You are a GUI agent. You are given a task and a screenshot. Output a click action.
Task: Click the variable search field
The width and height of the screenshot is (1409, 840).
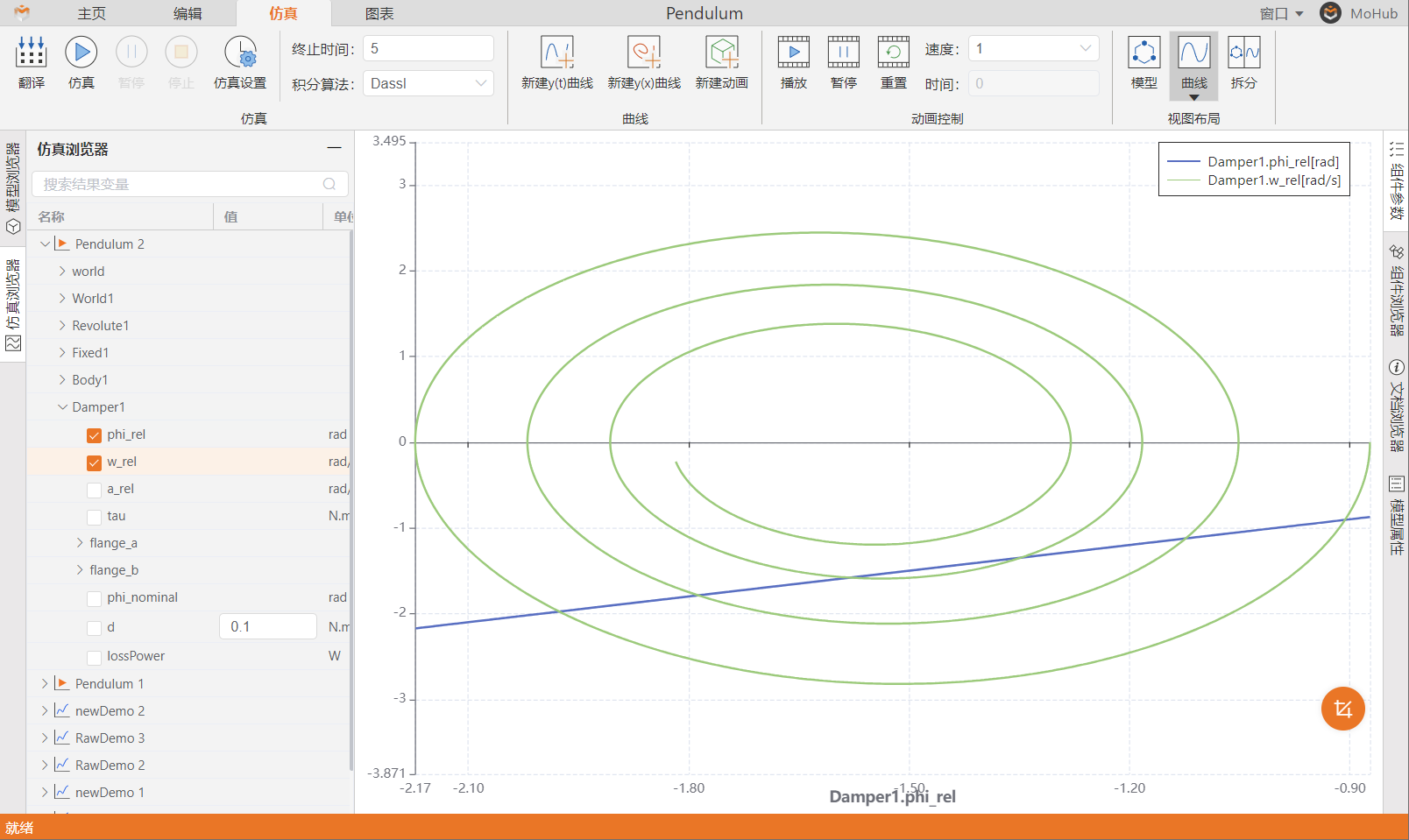[190, 184]
